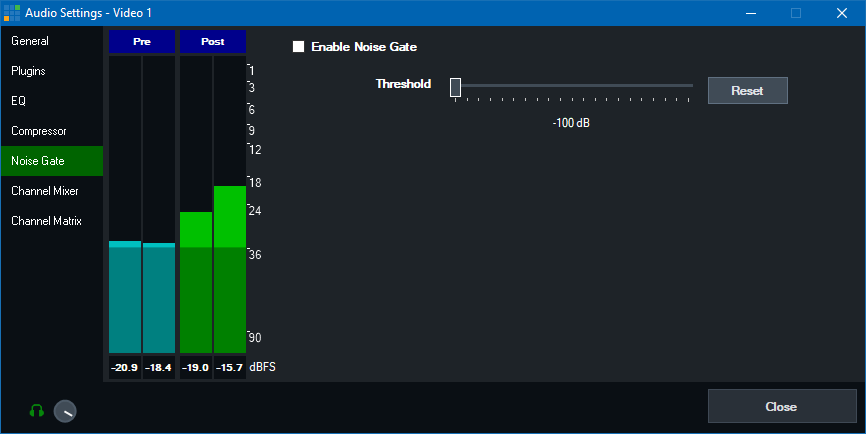Click the green headphones monitor icon

click(37, 410)
